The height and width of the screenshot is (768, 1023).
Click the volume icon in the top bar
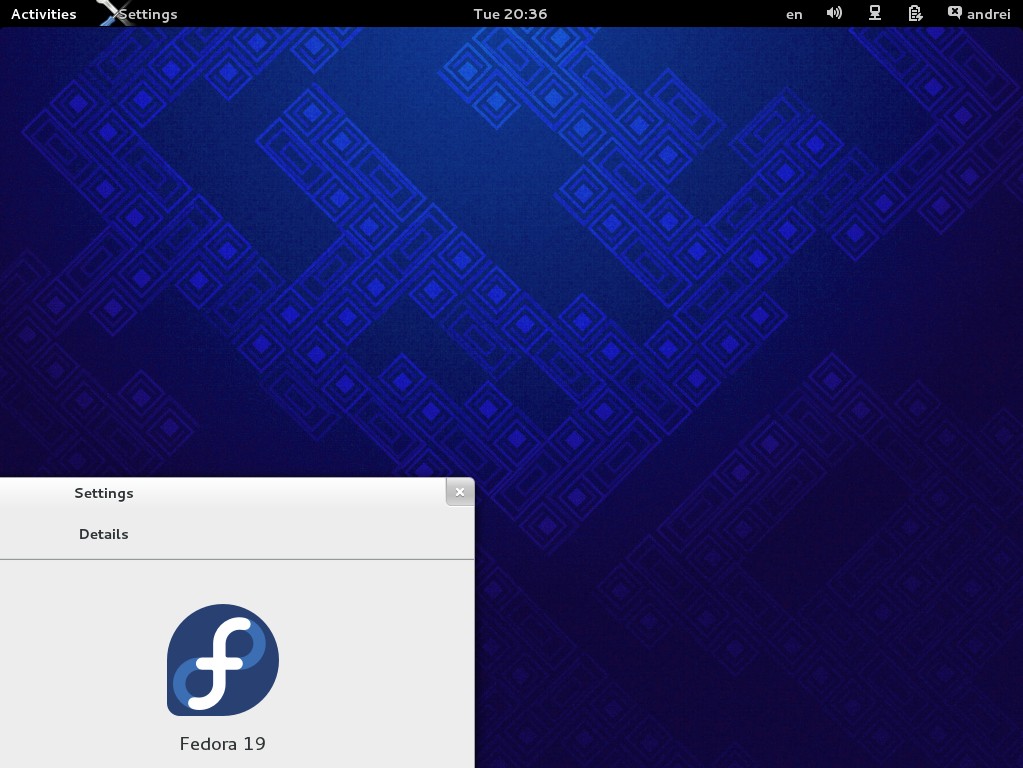pyautogui.click(x=834, y=13)
